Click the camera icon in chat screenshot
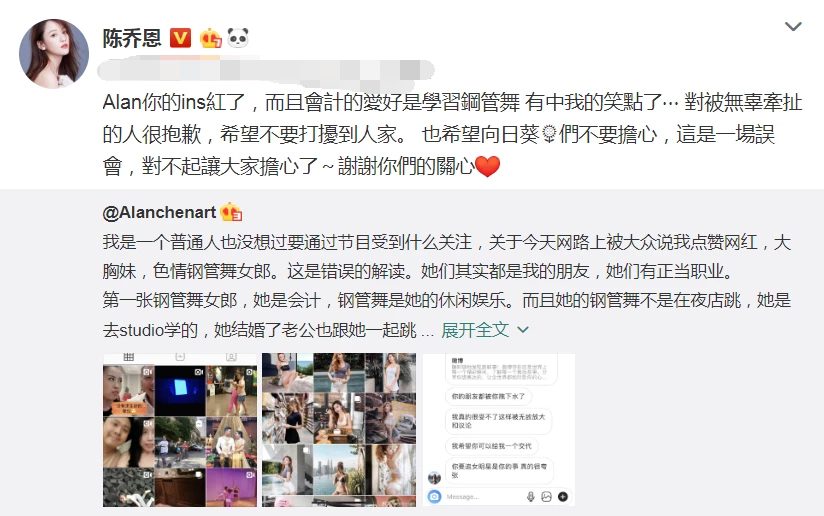Viewport: 824px width, 516px height. point(434,496)
